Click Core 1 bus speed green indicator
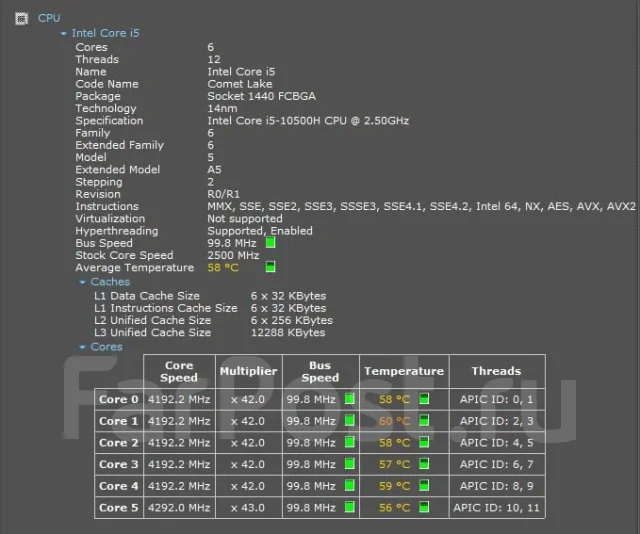 (350, 421)
